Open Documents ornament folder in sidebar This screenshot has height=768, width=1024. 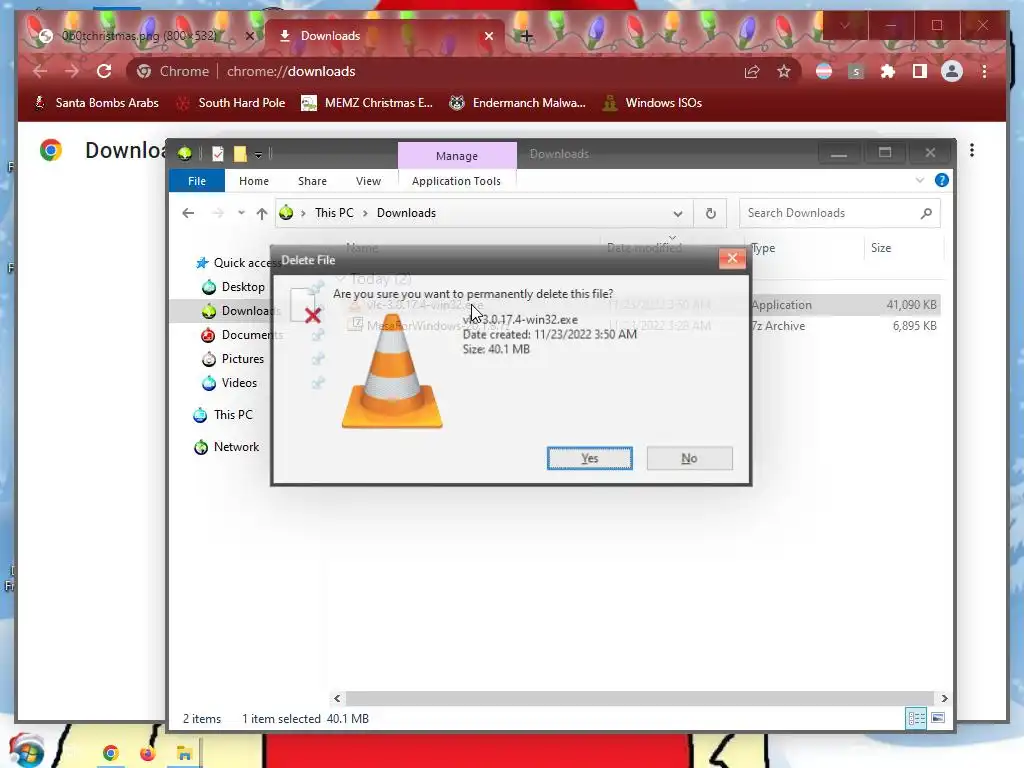[242, 334]
